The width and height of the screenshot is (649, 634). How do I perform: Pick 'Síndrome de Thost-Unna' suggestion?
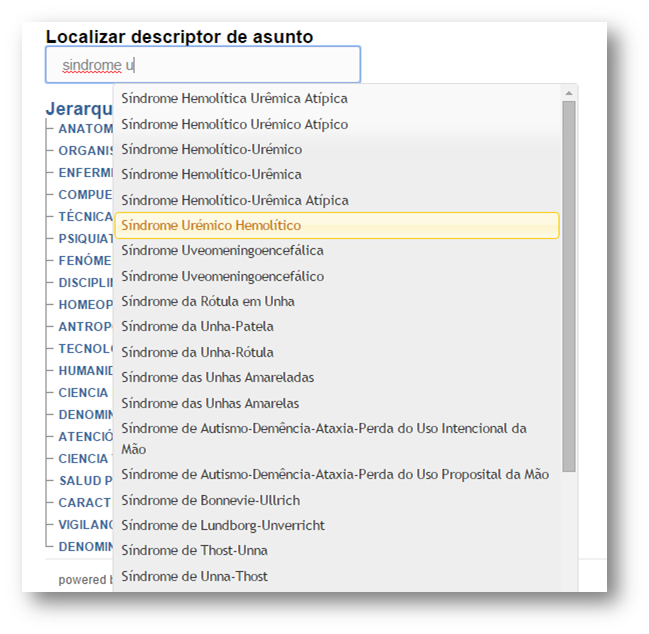[337, 550]
